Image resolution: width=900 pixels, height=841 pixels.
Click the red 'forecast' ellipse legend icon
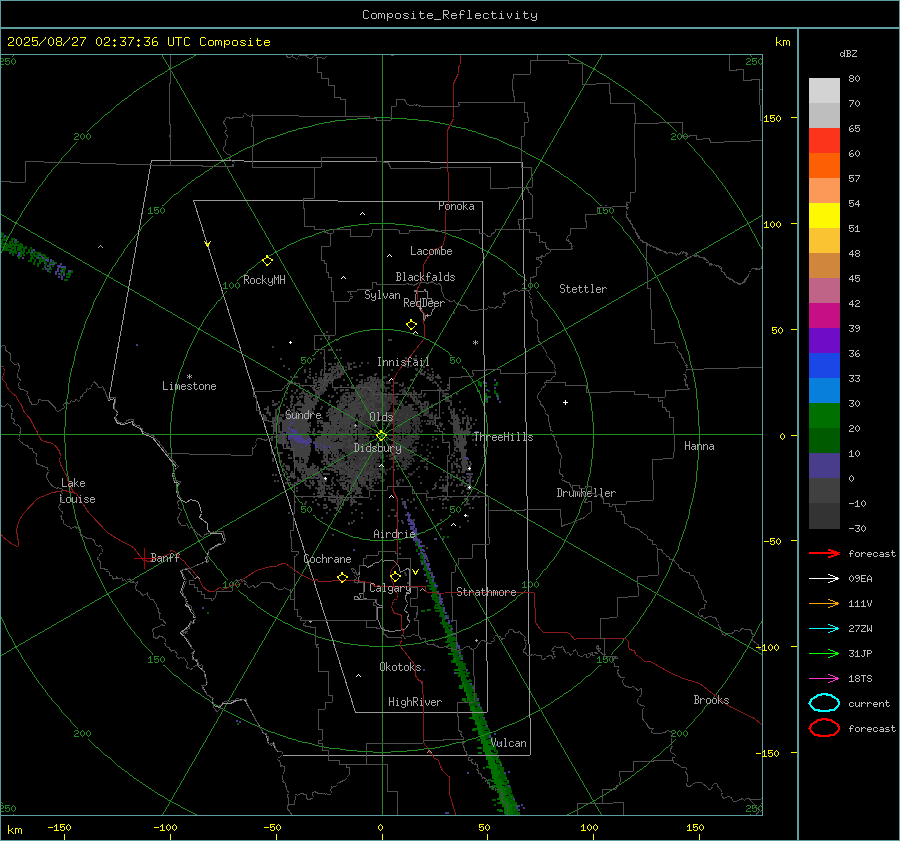tap(824, 728)
